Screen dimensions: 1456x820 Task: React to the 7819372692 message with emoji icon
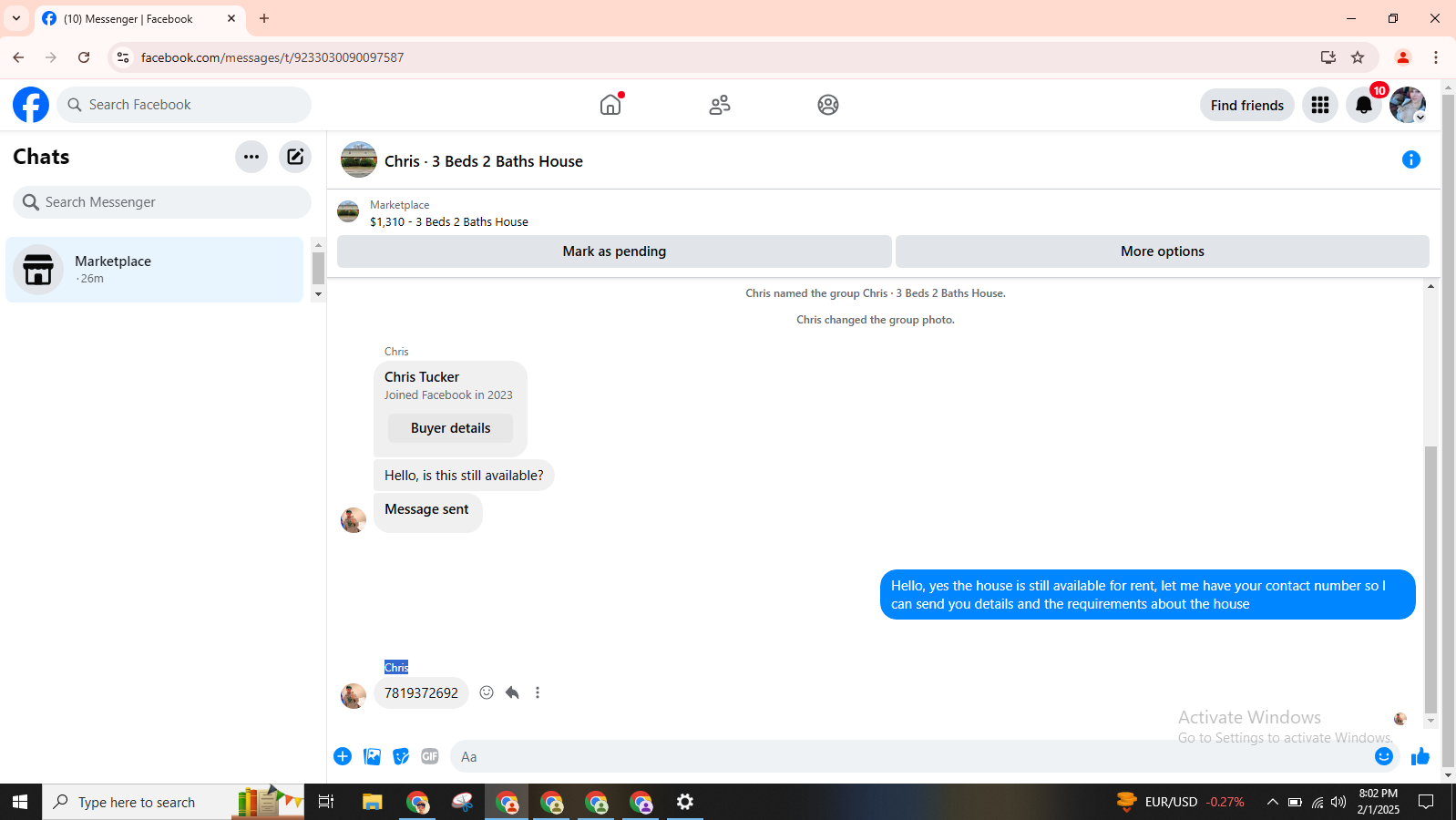pos(487,692)
